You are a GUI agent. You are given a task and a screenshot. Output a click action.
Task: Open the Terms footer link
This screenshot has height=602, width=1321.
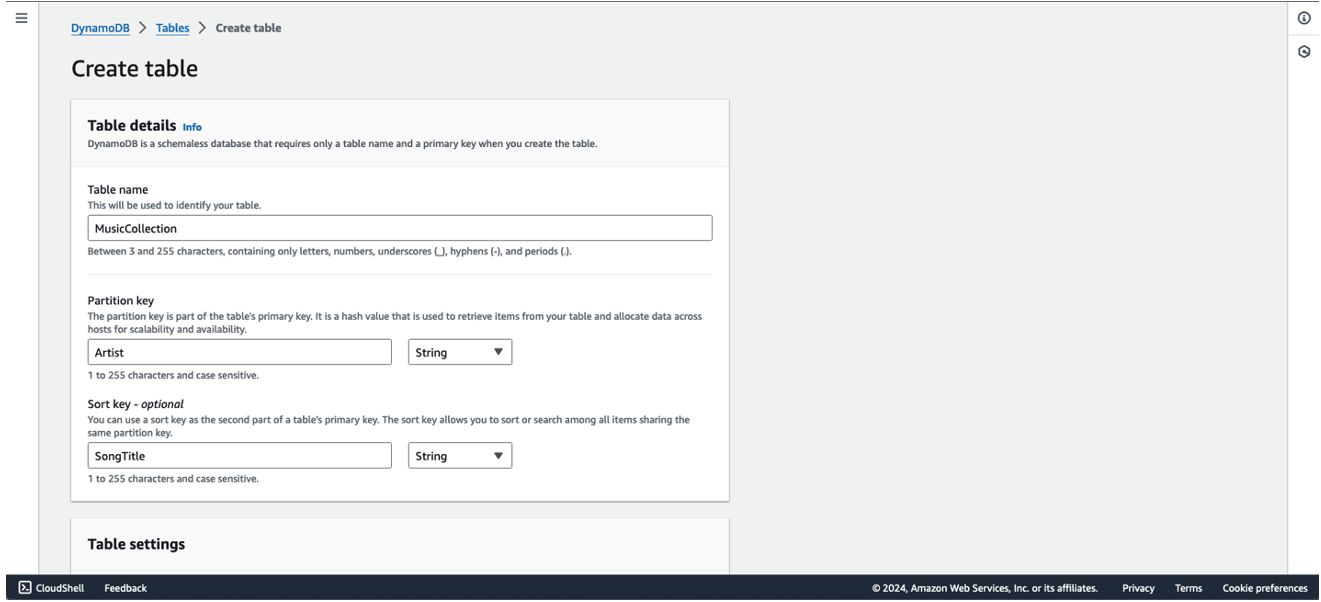tap(1188, 588)
